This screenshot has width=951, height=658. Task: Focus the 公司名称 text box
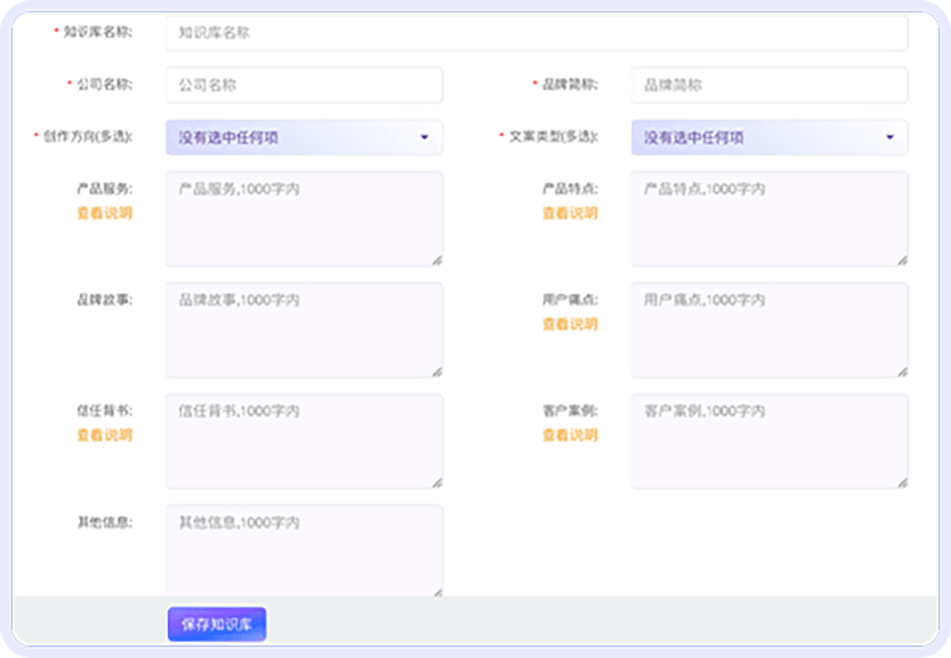click(x=304, y=85)
